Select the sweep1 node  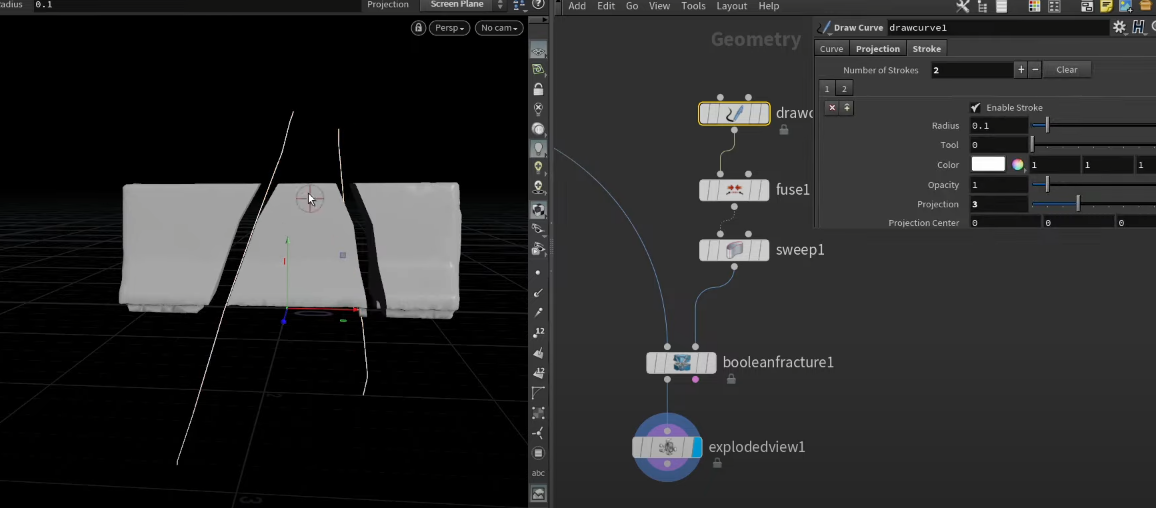tap(734, 249)
